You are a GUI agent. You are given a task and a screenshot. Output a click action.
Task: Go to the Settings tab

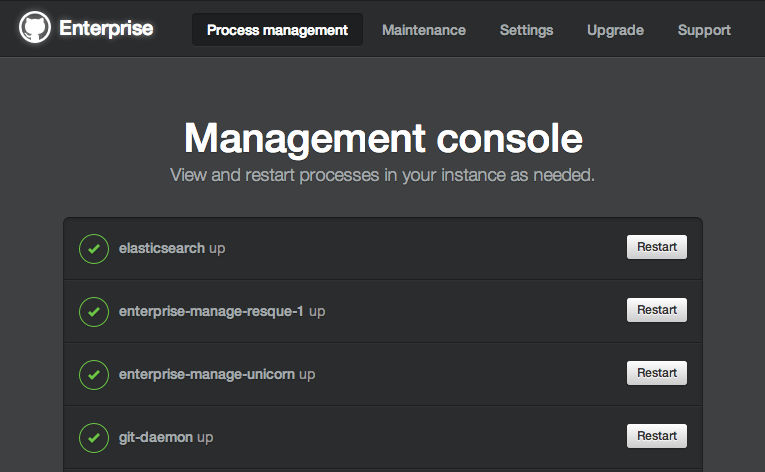[526, 30]
